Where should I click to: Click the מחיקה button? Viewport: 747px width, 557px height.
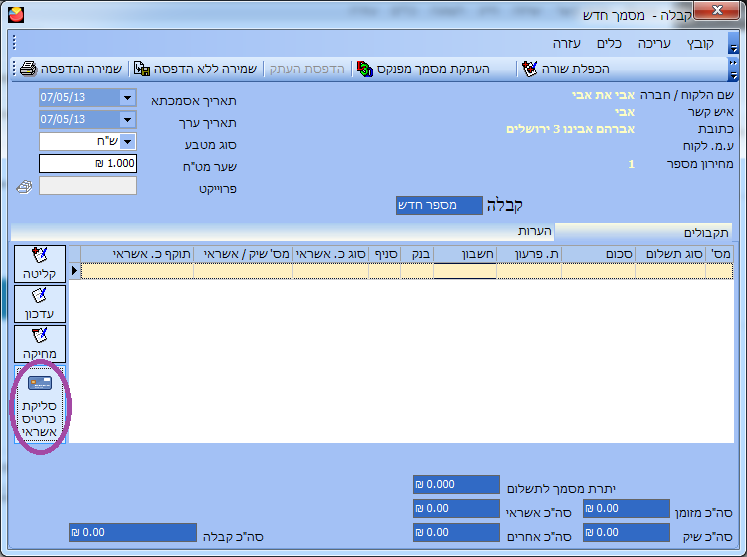40,344
